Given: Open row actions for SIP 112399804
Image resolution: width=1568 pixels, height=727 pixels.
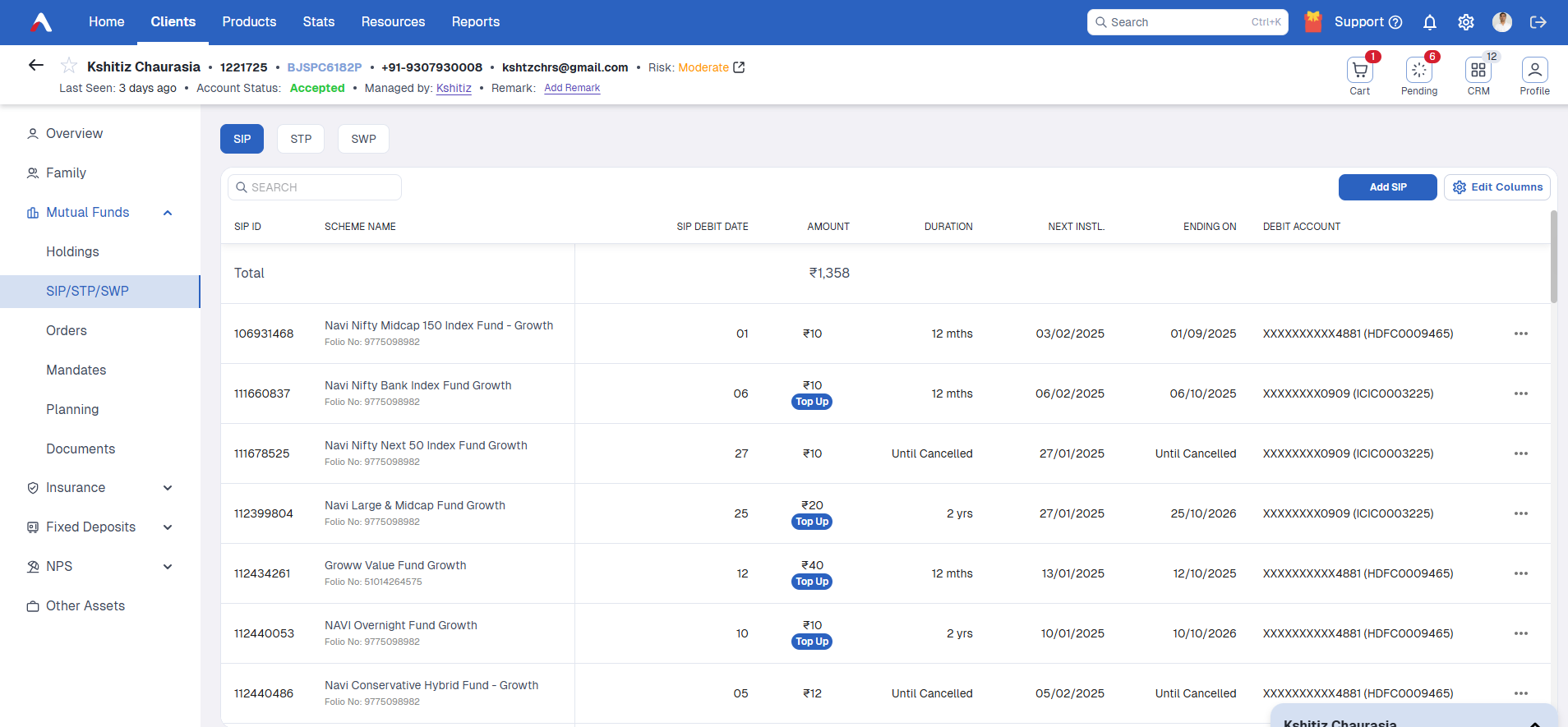Looking at the screenshot, I should 1521,513.
